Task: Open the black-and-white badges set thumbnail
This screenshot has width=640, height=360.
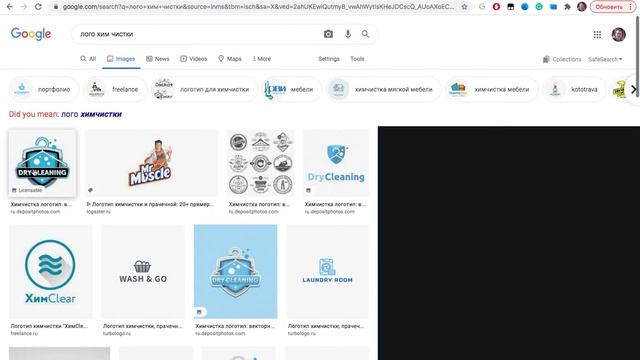Action: pos(260,163)
